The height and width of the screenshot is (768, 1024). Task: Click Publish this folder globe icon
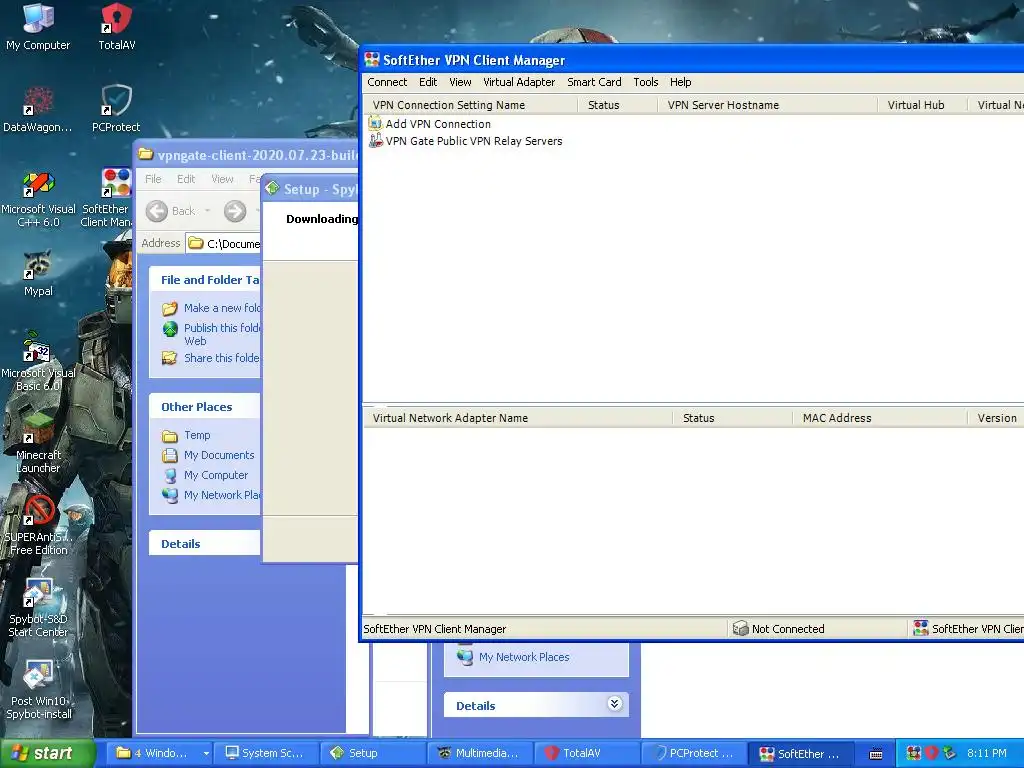[170, 328]
